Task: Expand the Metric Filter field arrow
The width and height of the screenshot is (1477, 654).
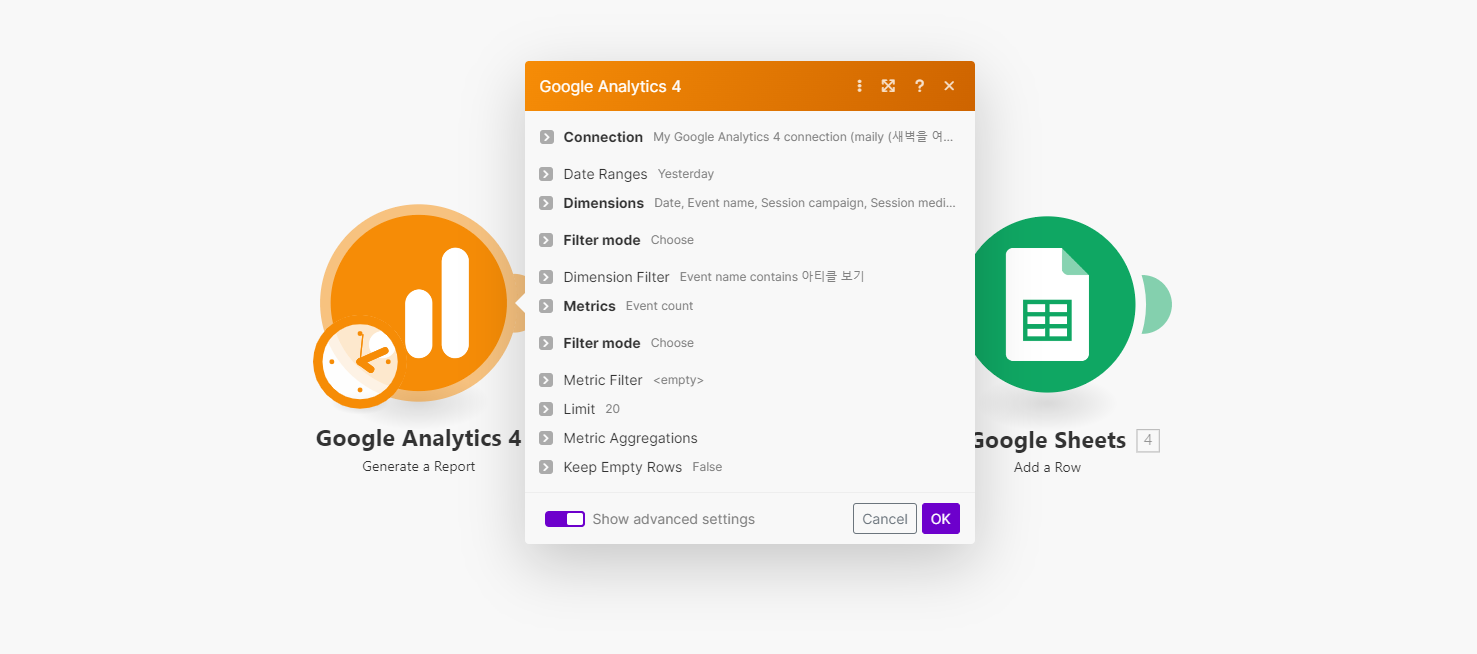Action: pos(546,380)
